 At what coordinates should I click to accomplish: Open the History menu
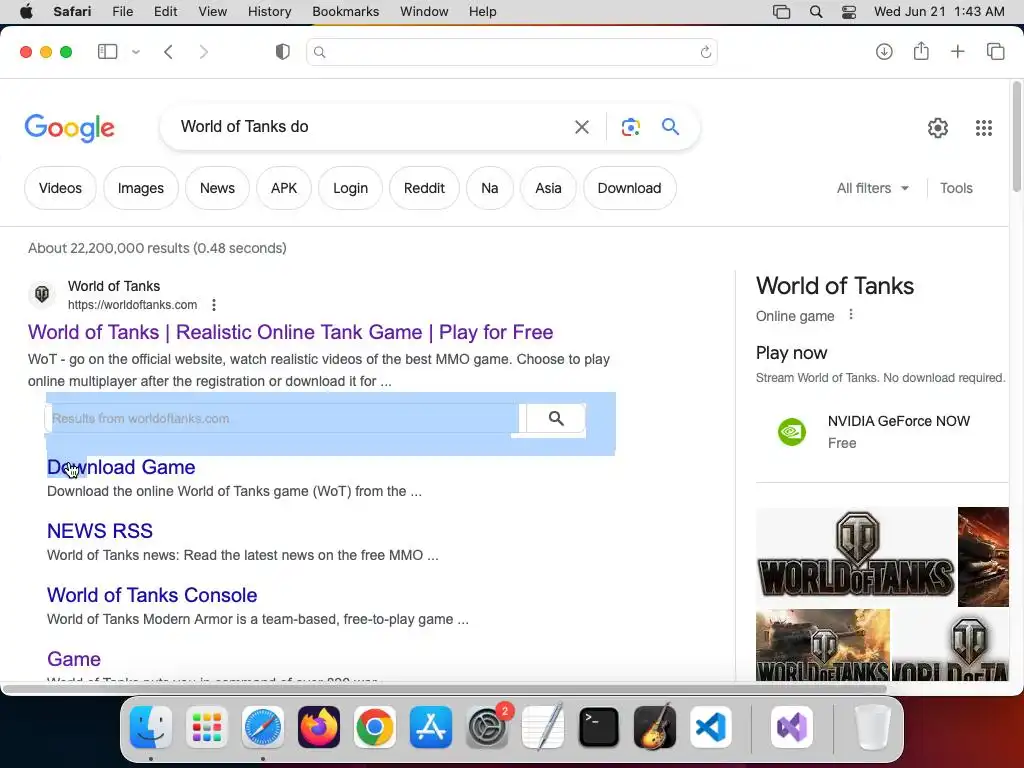pos(269,12)
